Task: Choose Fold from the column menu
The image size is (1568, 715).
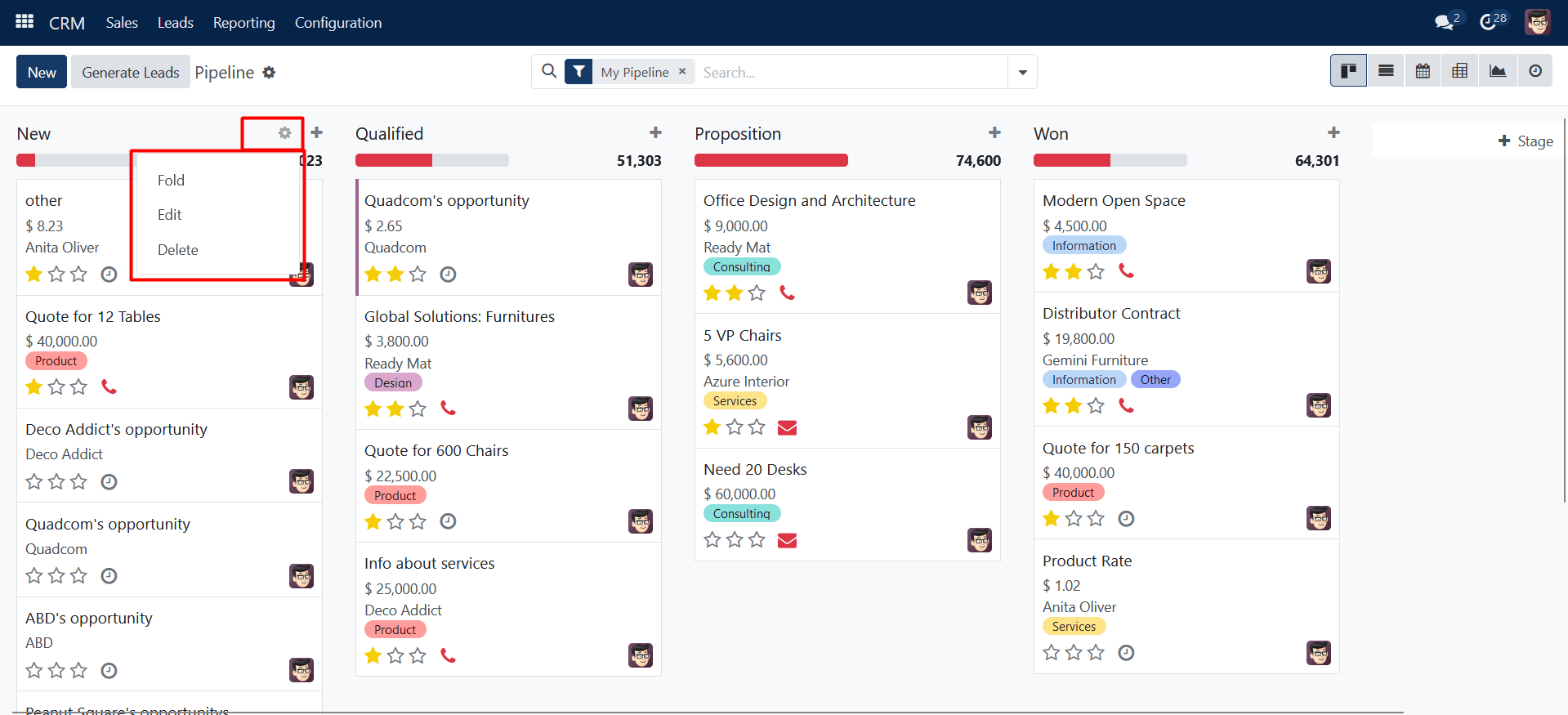Action: tap(171, 181)
